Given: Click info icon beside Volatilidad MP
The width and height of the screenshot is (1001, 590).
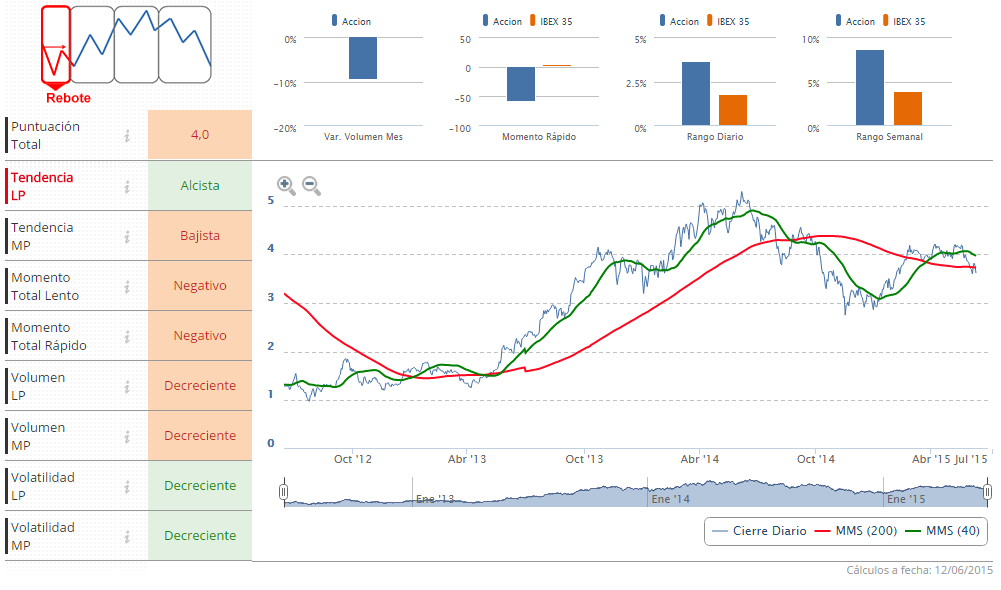Looking at the screenshot, I should coord(127,536).
